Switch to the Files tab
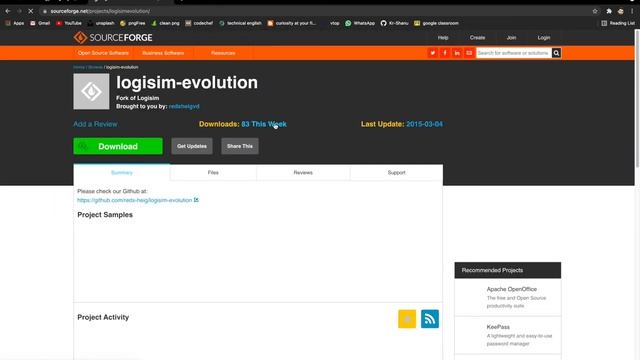Image resolution: width=640 pixels, height=360 pixels. coord(213,173)
